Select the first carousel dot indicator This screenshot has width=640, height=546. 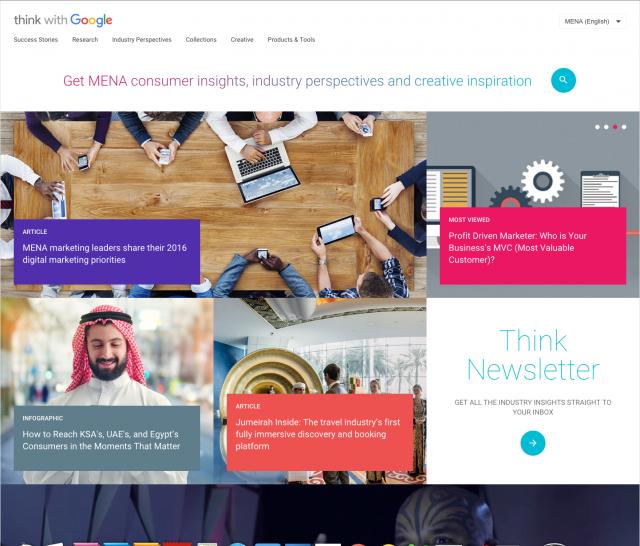[x=597, y=127]
